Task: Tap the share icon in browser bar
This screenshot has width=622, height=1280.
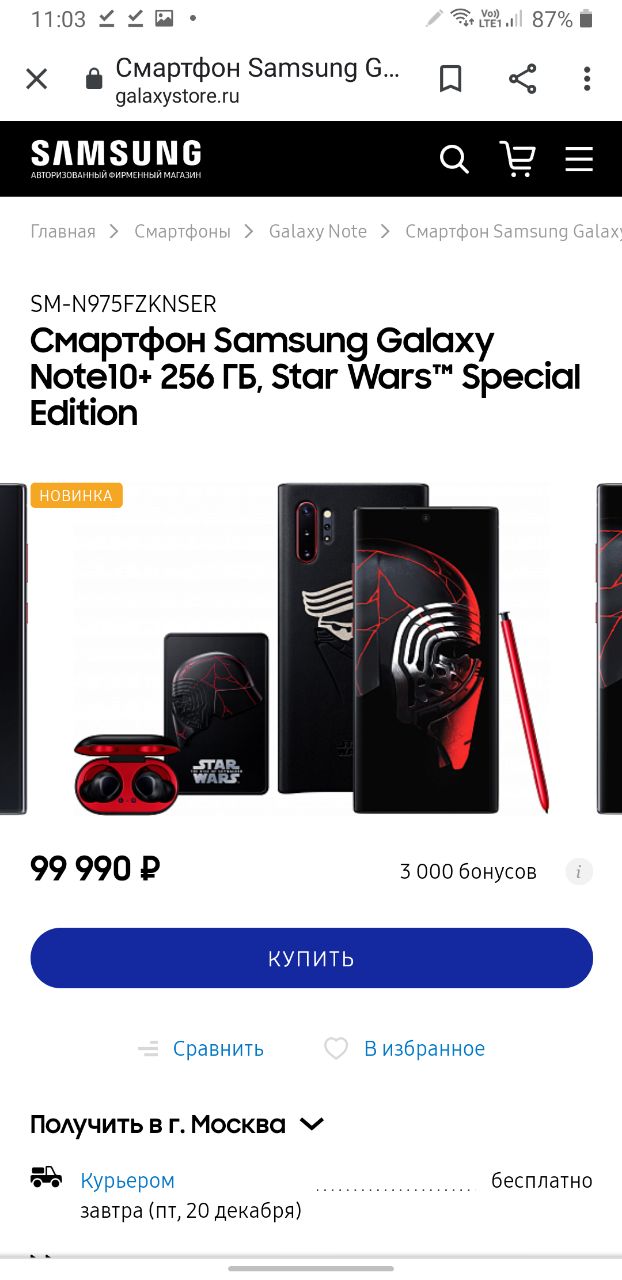Action: 522,79
